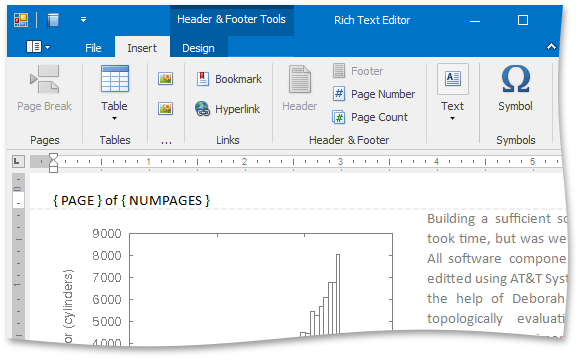Click the Header button
This screenshot has height=362, width=581.
click(x=299, y=88)
